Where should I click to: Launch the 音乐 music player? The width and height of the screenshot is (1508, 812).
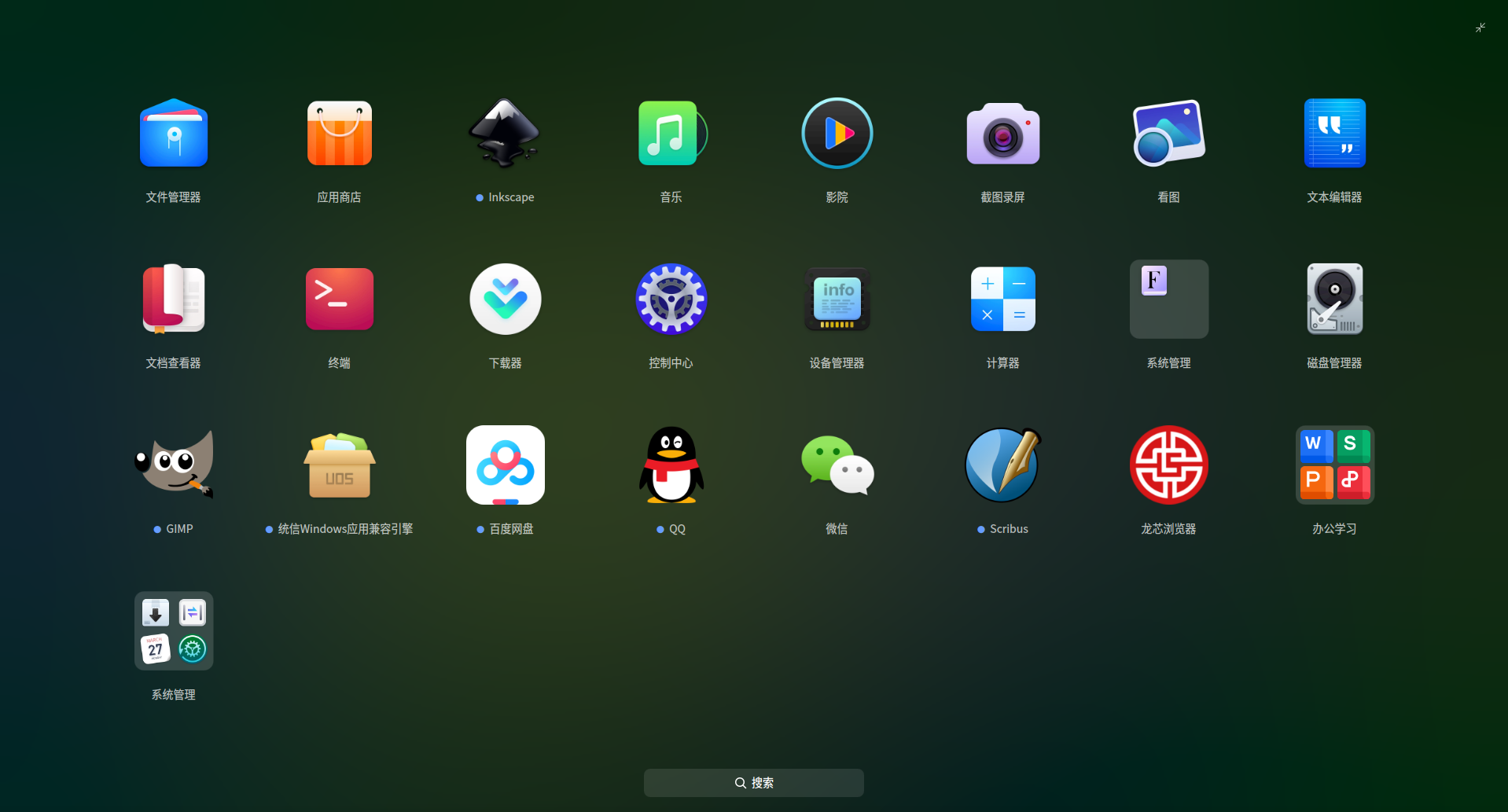pyautogui.click(x=671, y=133)
